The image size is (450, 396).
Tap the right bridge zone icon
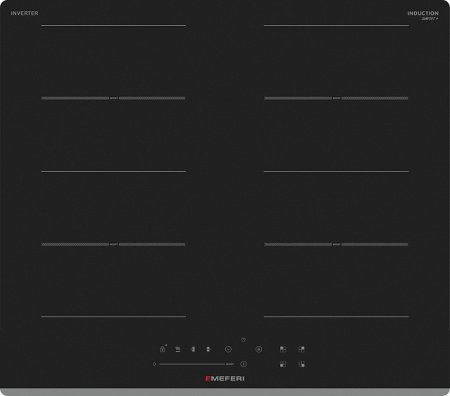point(208,349)
